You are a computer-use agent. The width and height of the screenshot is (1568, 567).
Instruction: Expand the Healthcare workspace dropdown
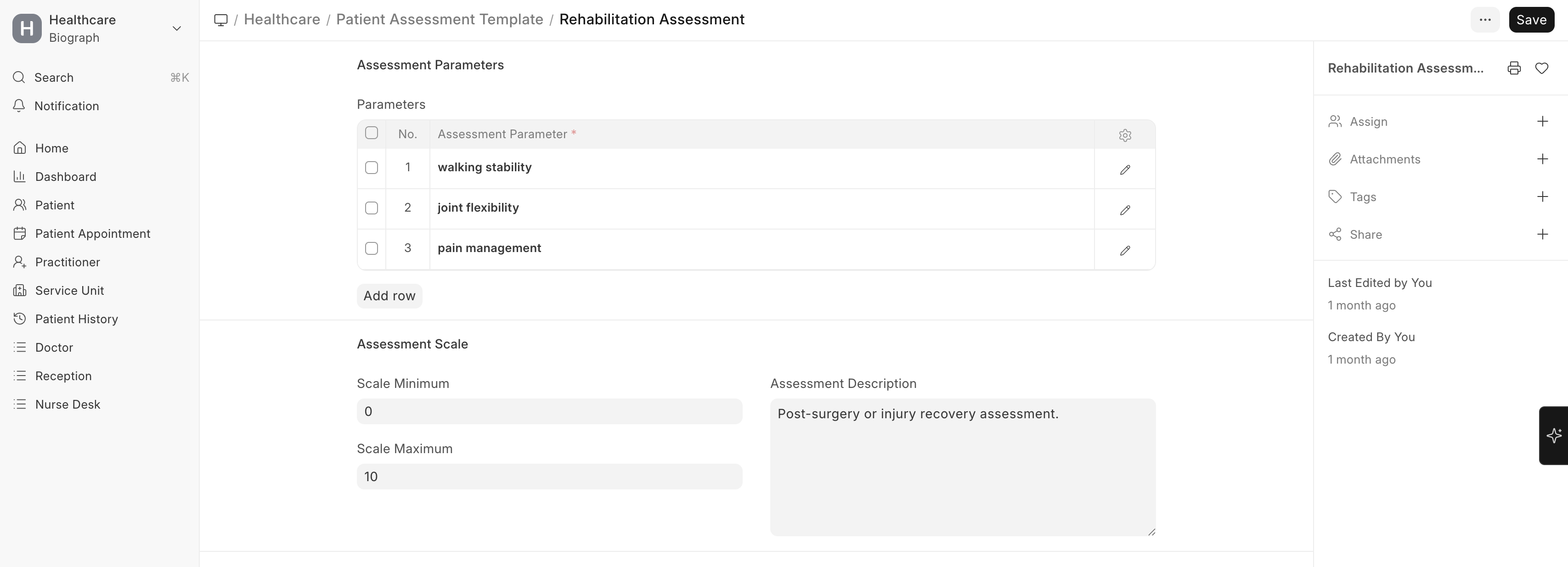pos(176,28)
